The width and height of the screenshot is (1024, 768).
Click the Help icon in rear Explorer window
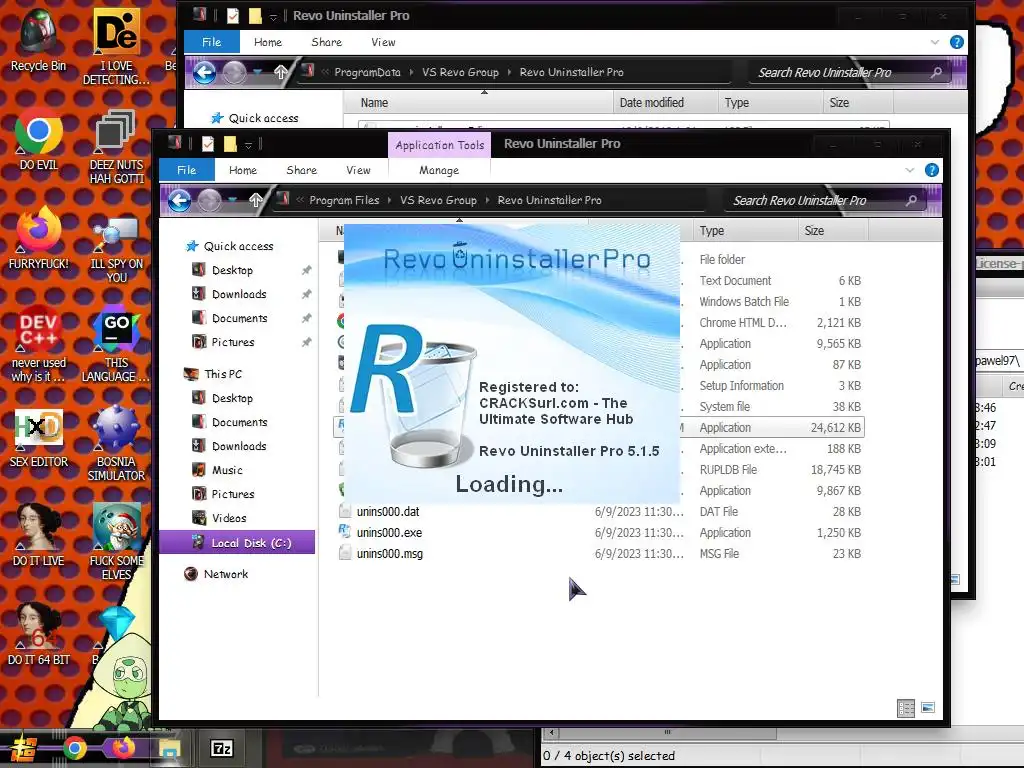coord(957,42)
